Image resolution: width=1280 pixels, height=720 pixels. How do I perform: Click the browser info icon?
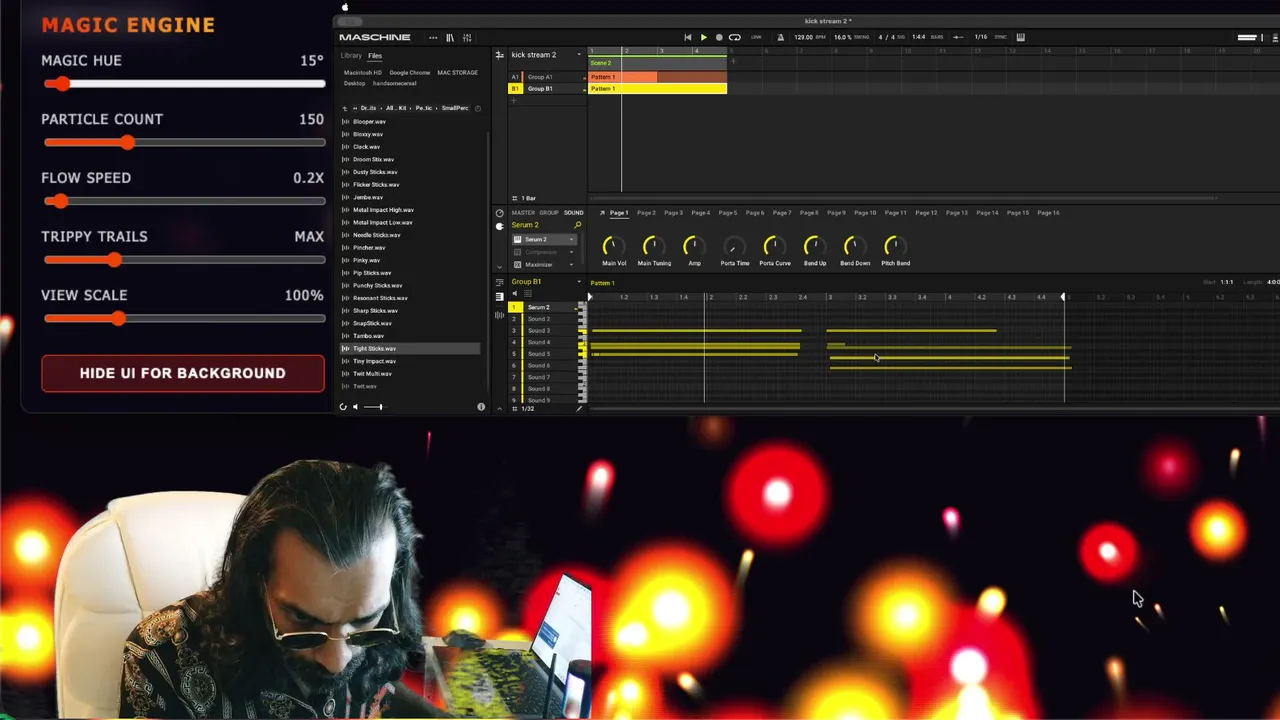(x=481, y=407)
